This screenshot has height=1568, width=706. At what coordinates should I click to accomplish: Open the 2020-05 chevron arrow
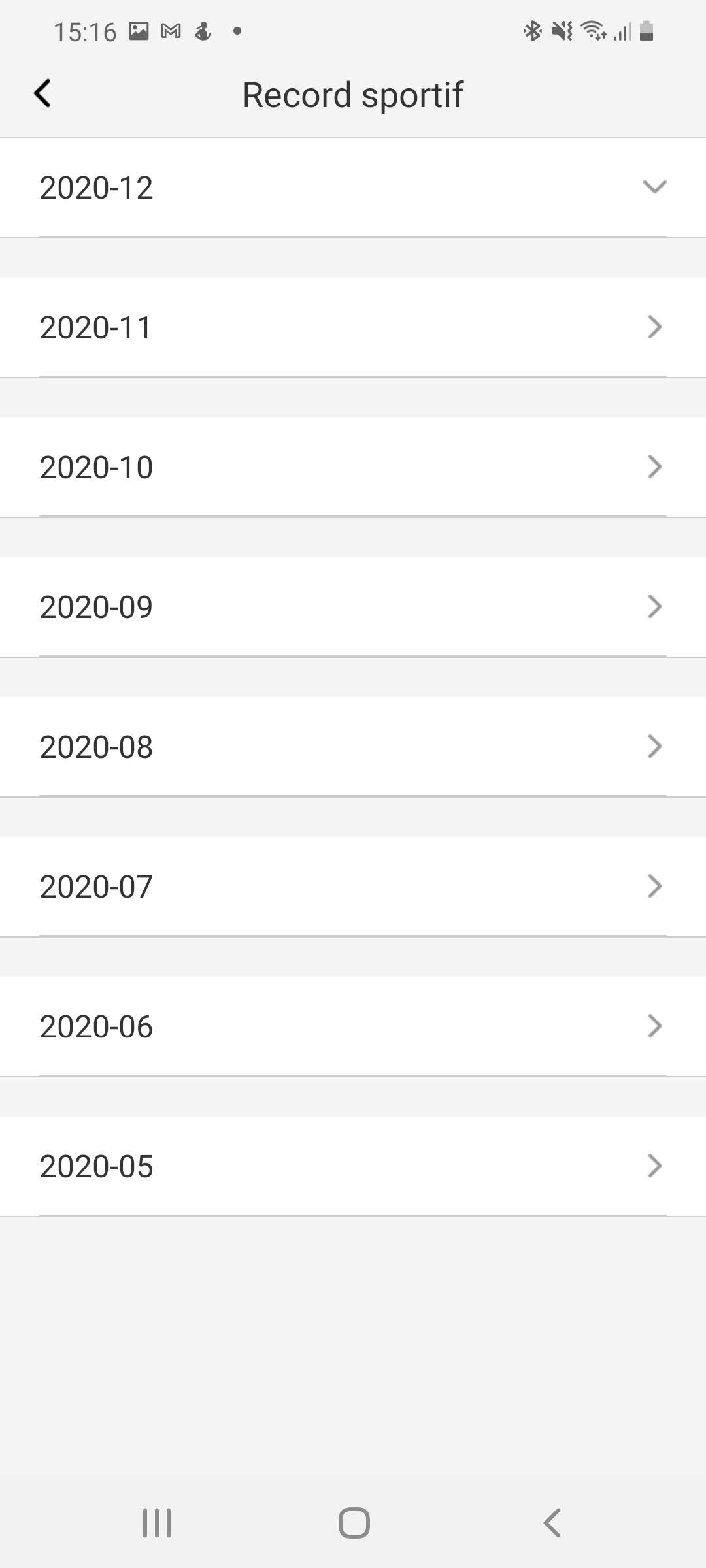pos(654,1166)
